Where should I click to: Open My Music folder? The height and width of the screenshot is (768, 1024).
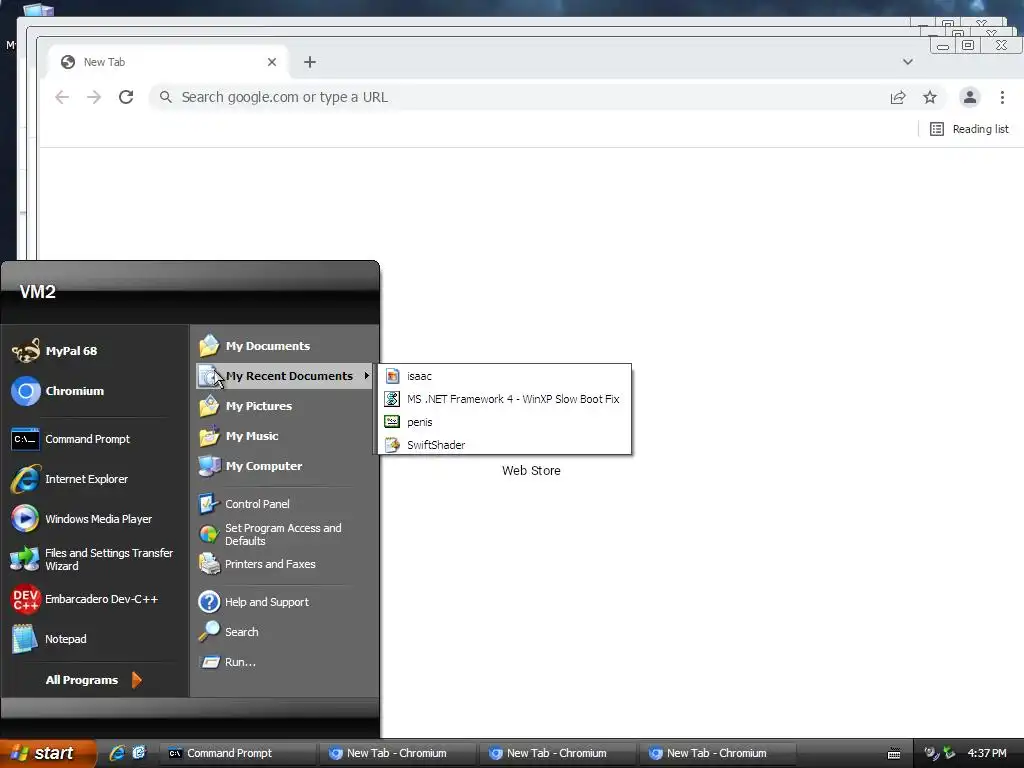239,436
